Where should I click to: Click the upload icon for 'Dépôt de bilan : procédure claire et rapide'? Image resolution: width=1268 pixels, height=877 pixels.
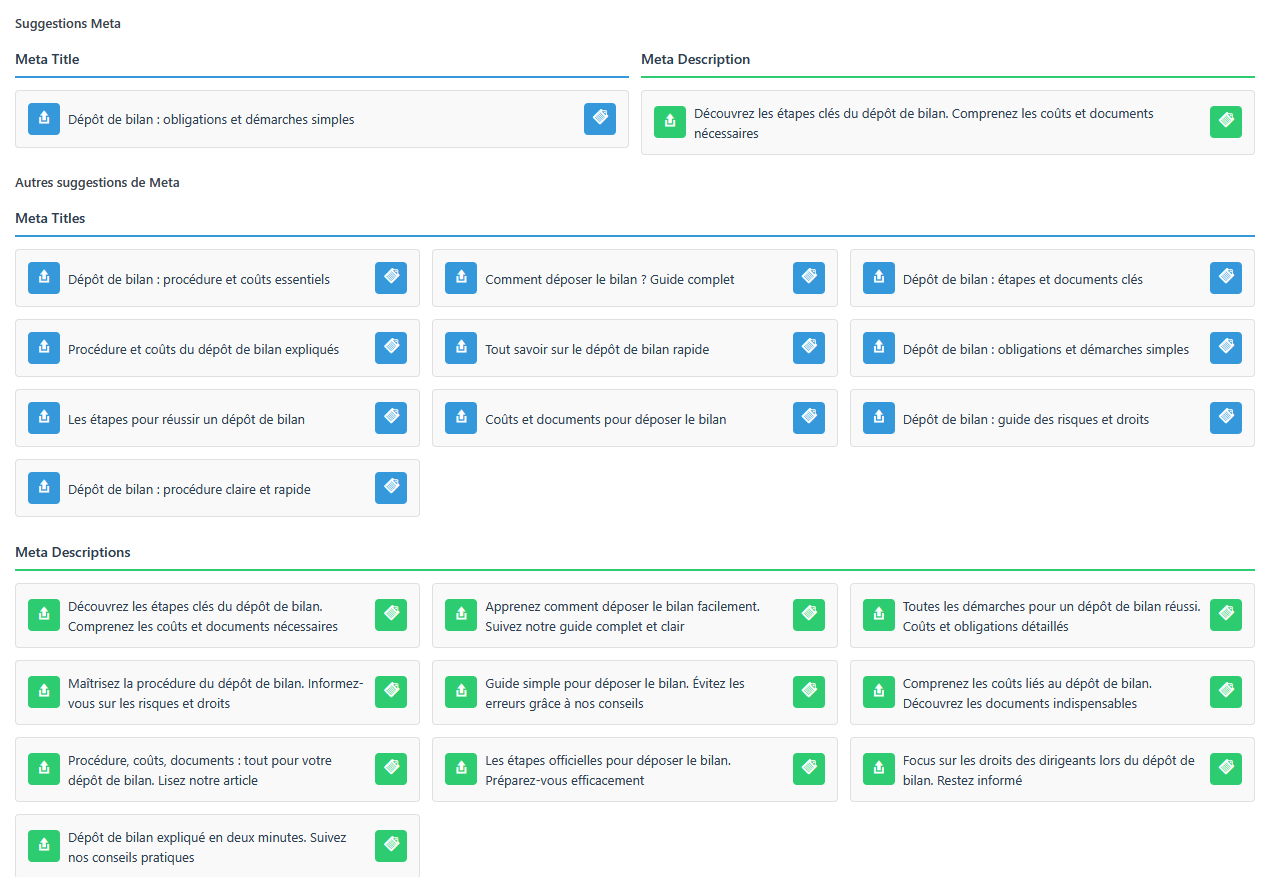(x=43, y=487)
